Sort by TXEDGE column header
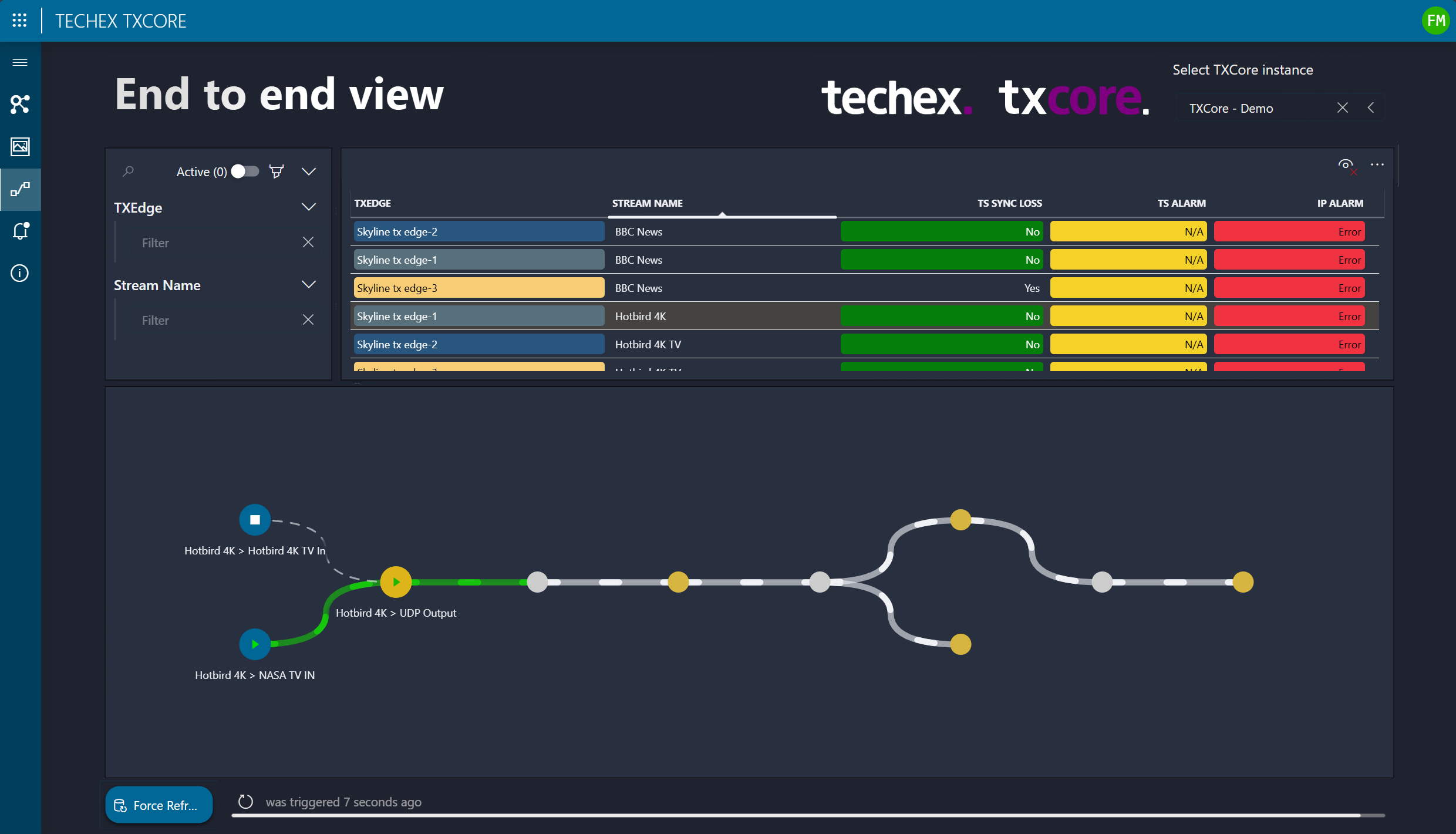The height and width of the screenshot is (834, 1456). click(373, 203)
